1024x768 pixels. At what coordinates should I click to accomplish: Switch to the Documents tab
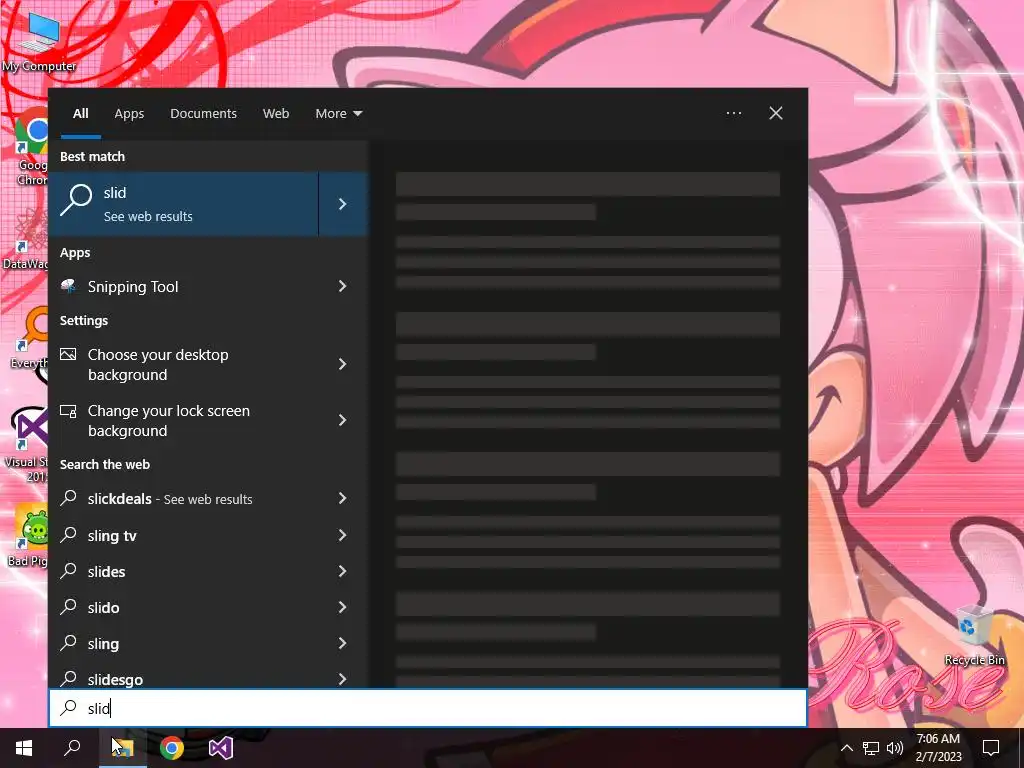click(203, 113)
